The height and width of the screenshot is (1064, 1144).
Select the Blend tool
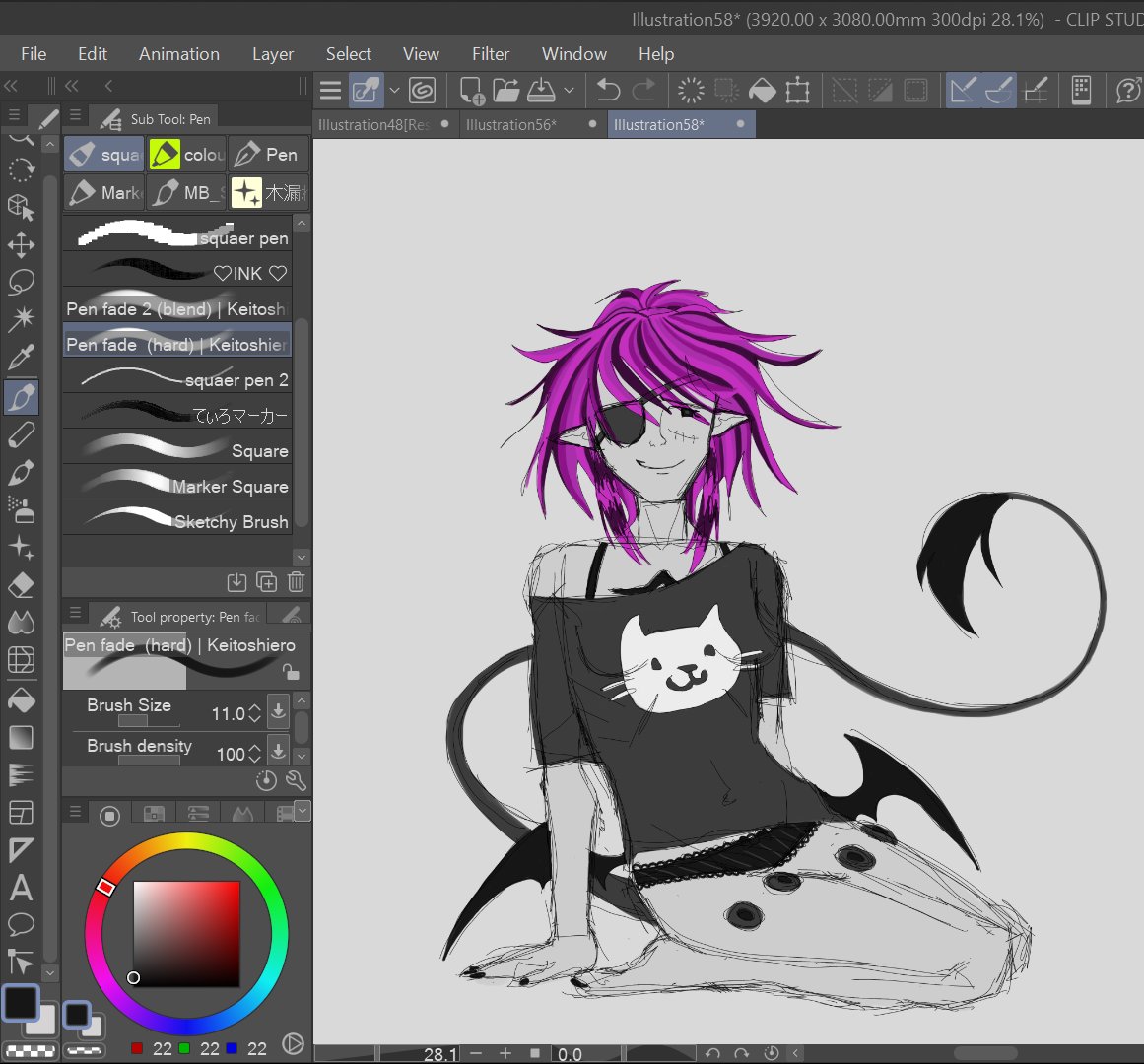click(21, 622)
